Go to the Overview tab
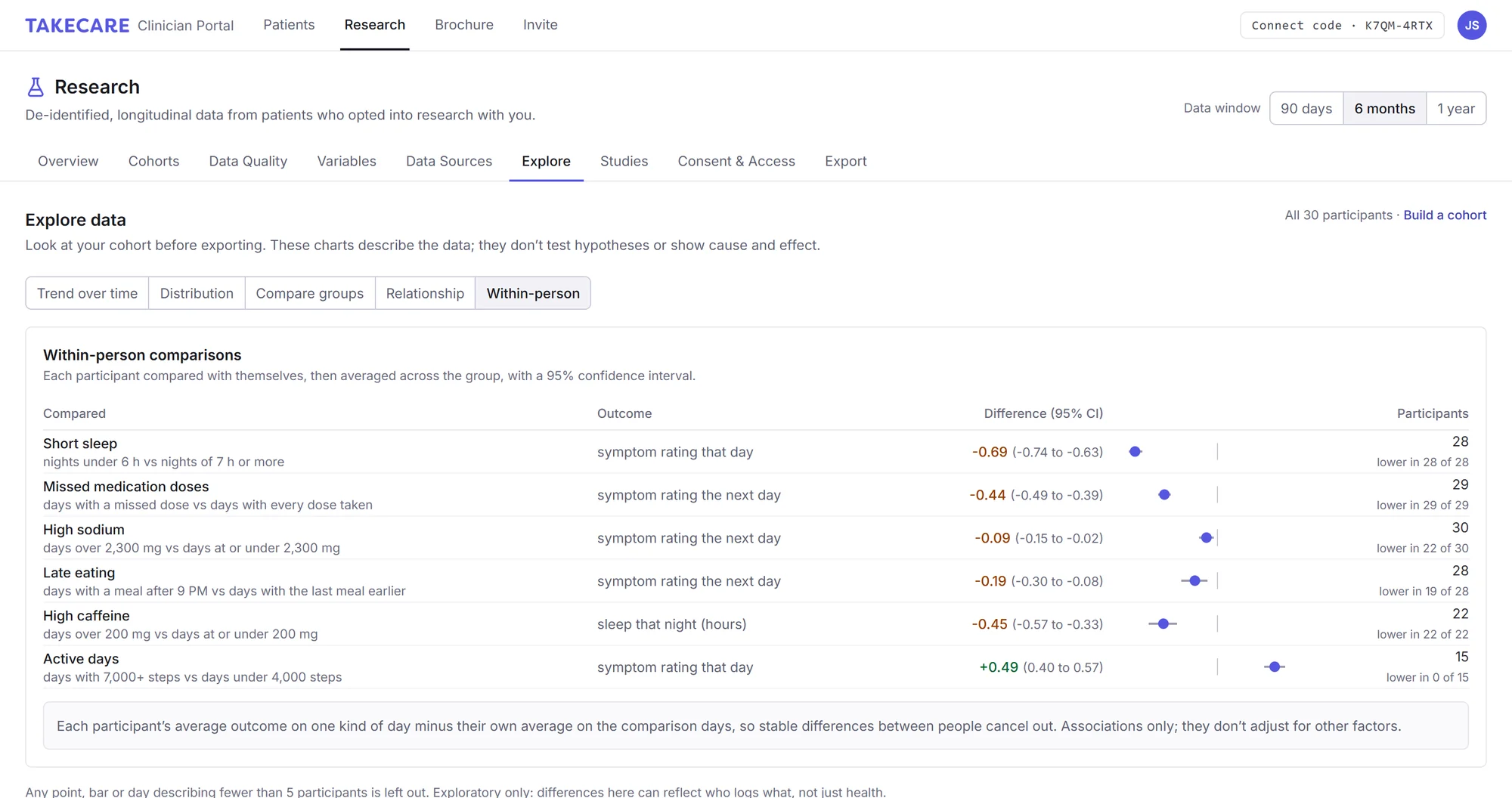1512x798 pixels. click(x=68, y=161)
